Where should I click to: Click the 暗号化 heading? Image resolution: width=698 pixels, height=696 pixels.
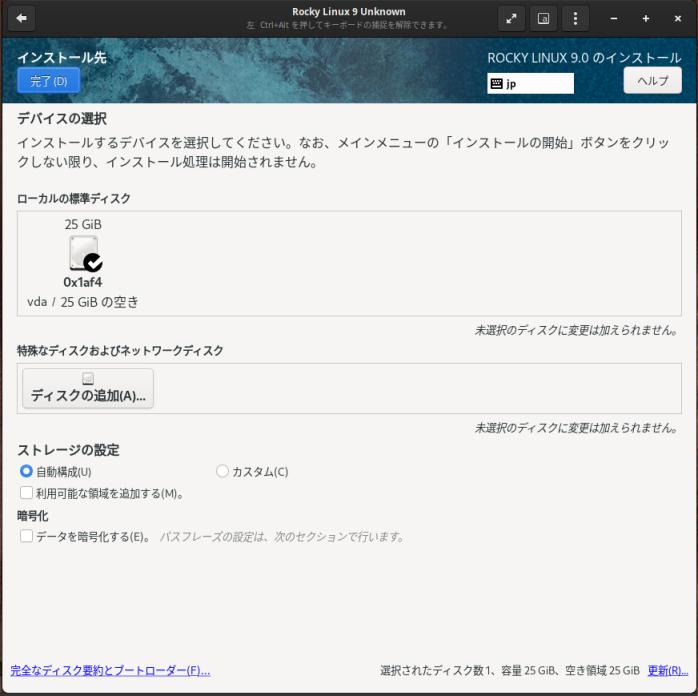pyautogui.click(x=32, y=516)
